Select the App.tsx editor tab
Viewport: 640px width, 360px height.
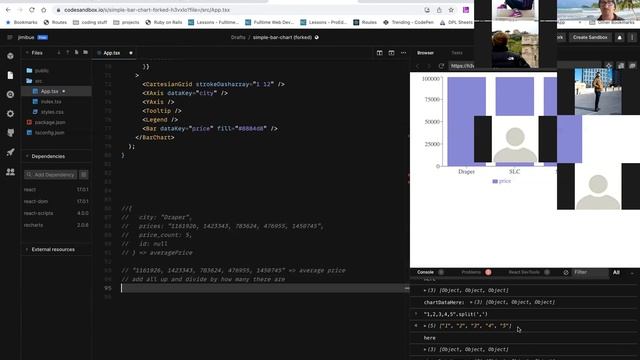pyautogui.click(x=111, y=53)
